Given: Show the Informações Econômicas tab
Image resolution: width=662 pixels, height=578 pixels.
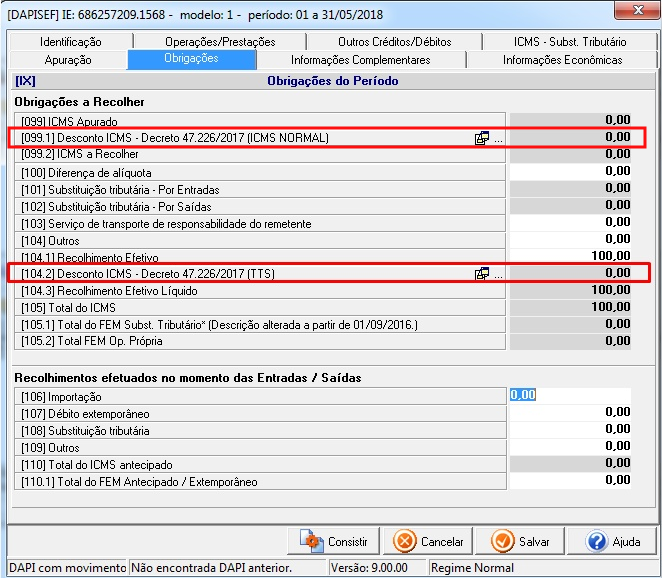Looking at the screenshot, I should pyautogui.click(x=562, y=60).
